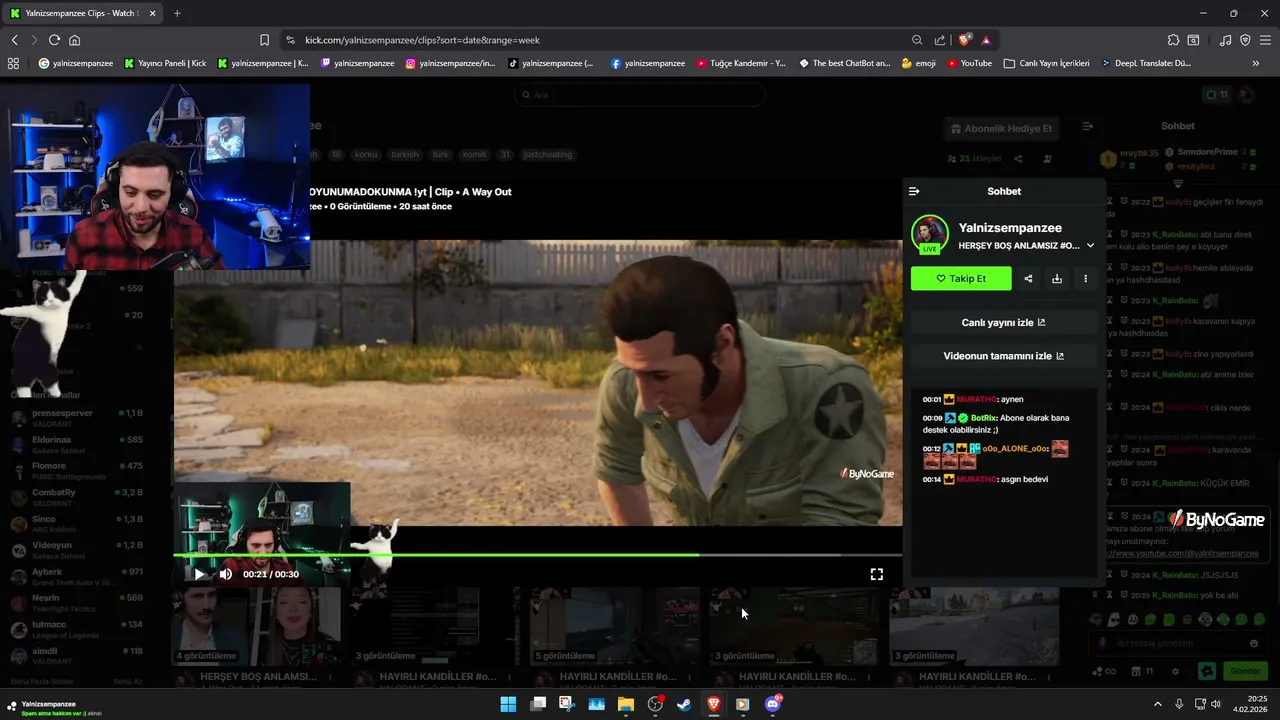Image resolution: width=1280 pixels, height=720 pixels.
Task: Click the zoom magnifier in address bar
Action: (x=917, y=40)
